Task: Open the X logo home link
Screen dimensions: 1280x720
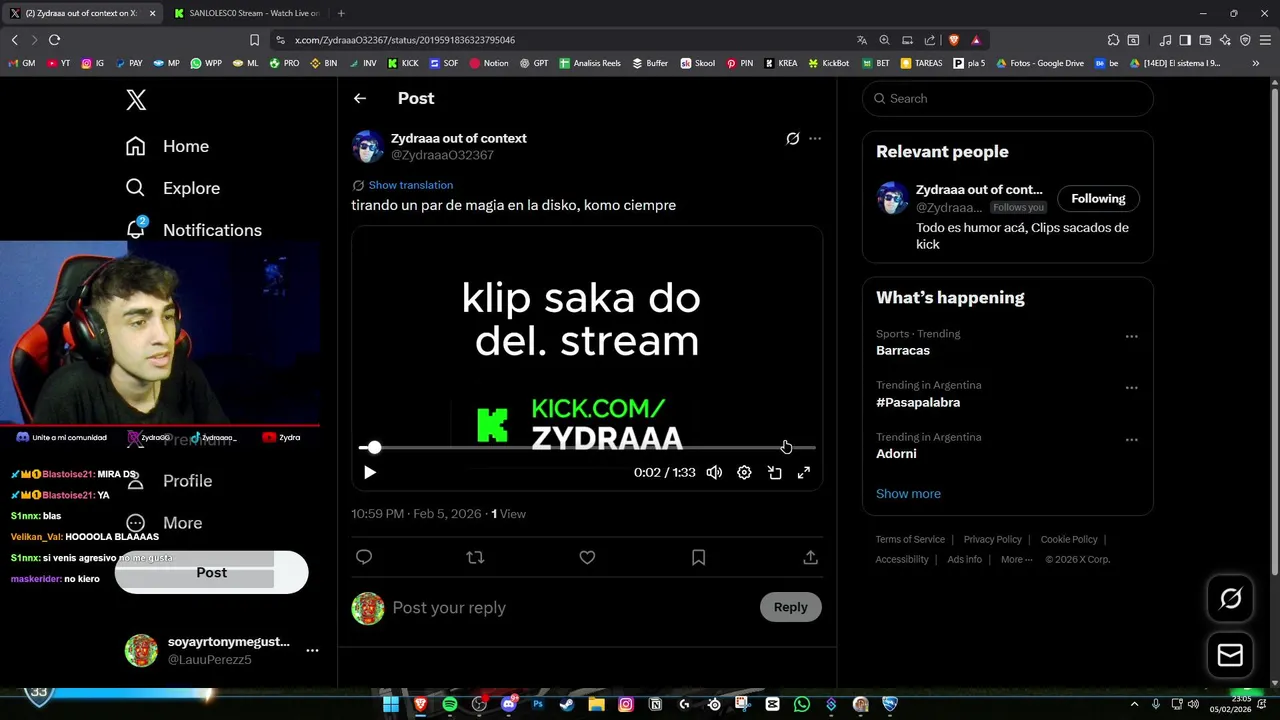Action: (x=136, y=99)
